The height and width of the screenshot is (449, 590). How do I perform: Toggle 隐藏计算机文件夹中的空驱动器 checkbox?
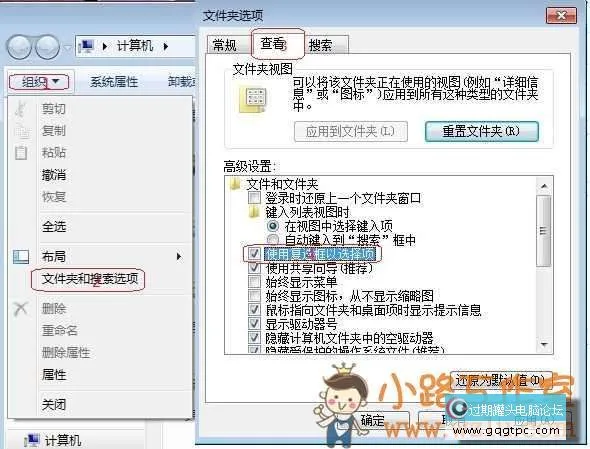(254, 338)
